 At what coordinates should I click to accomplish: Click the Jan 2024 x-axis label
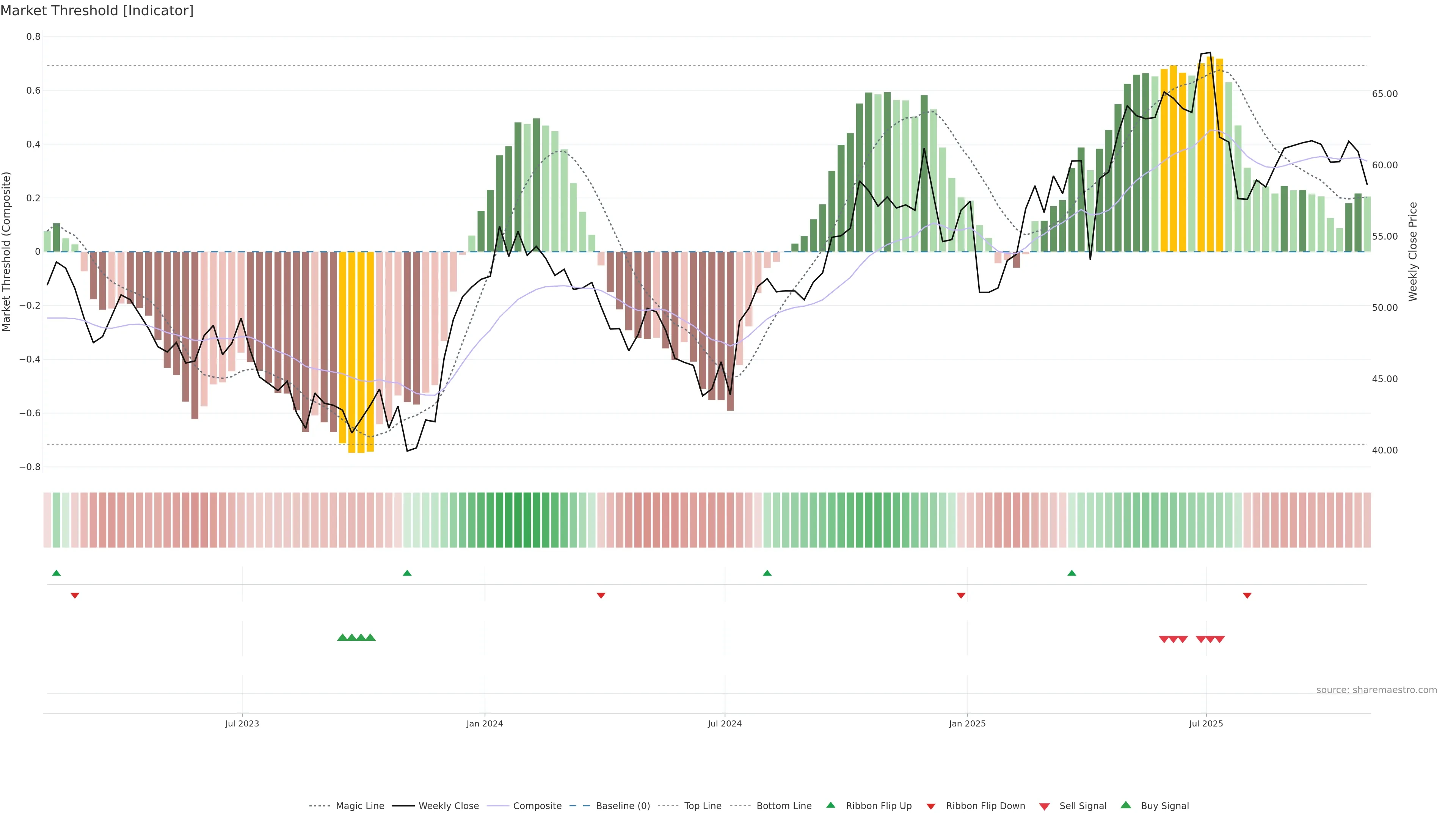click(x=485, y=723)
